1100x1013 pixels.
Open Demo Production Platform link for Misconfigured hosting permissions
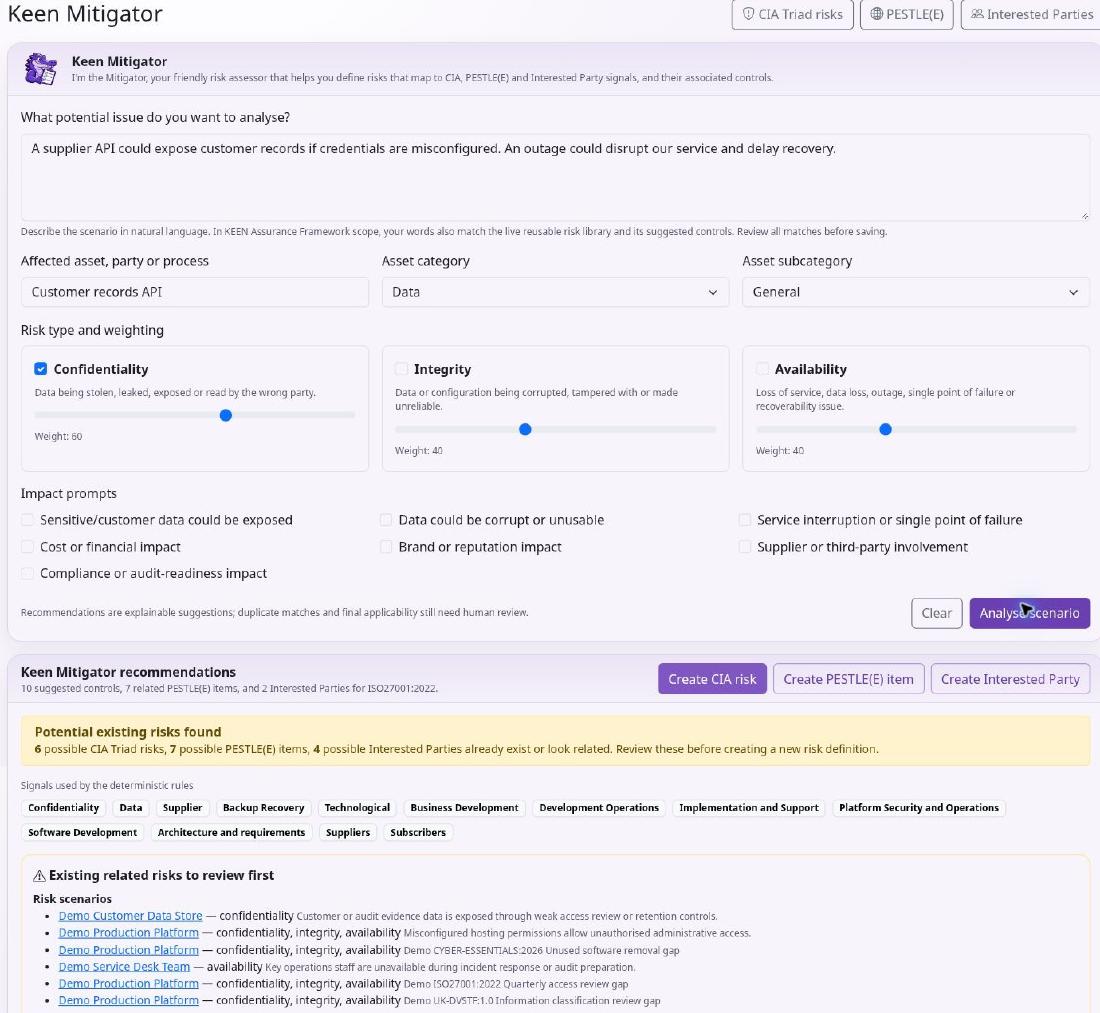click(128, 932)
